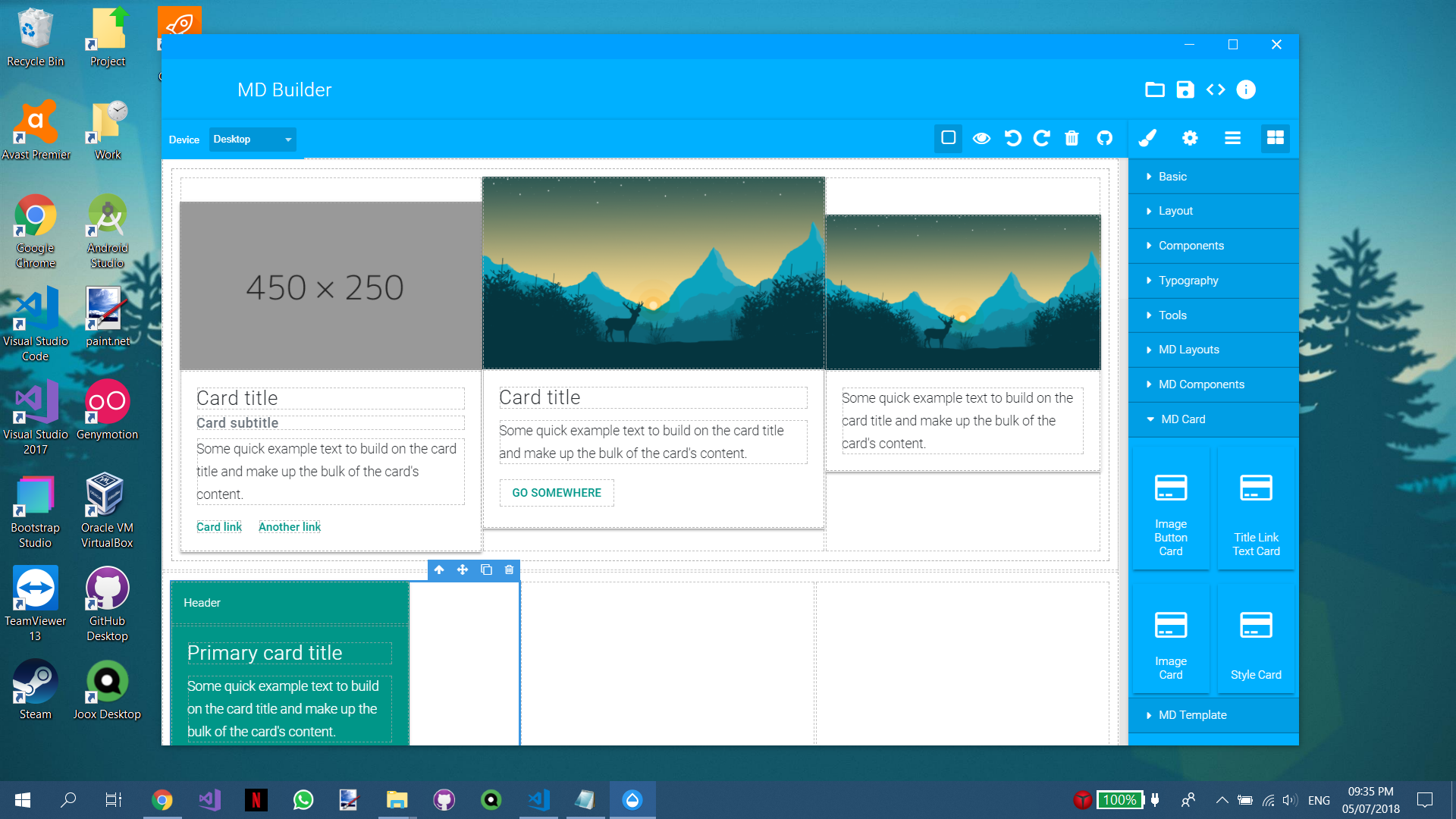1456x819 pixels.
Task: Expand the MD Components section
Action: coord(1201,384)
